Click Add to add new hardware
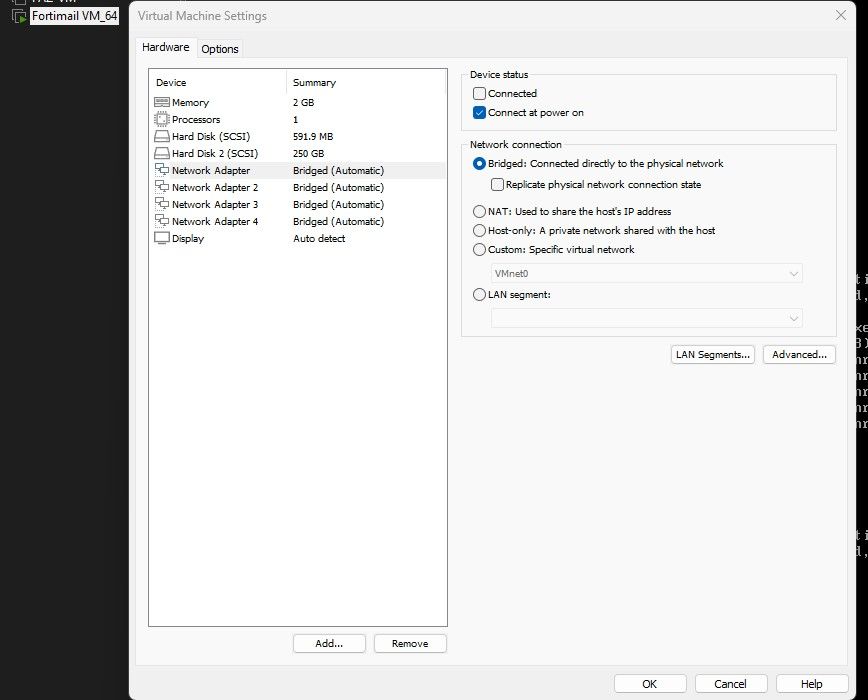Image resolution: width=868 pixels, height=700 pixels. pos(329,644)
